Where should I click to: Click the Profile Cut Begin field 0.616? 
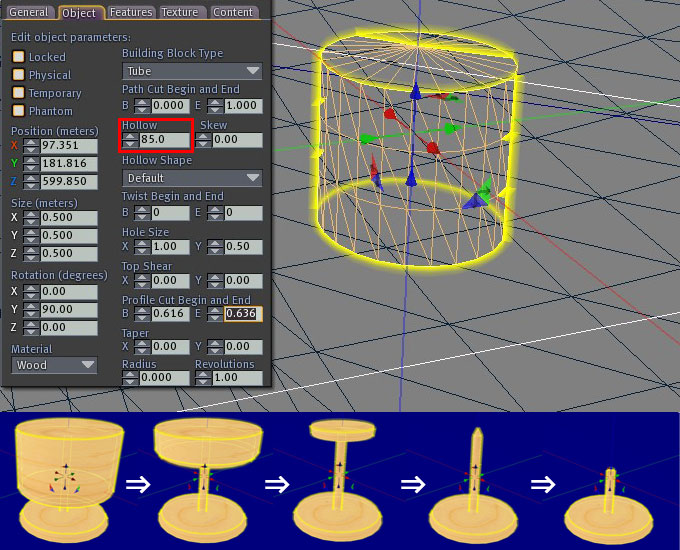coord(170,314)
